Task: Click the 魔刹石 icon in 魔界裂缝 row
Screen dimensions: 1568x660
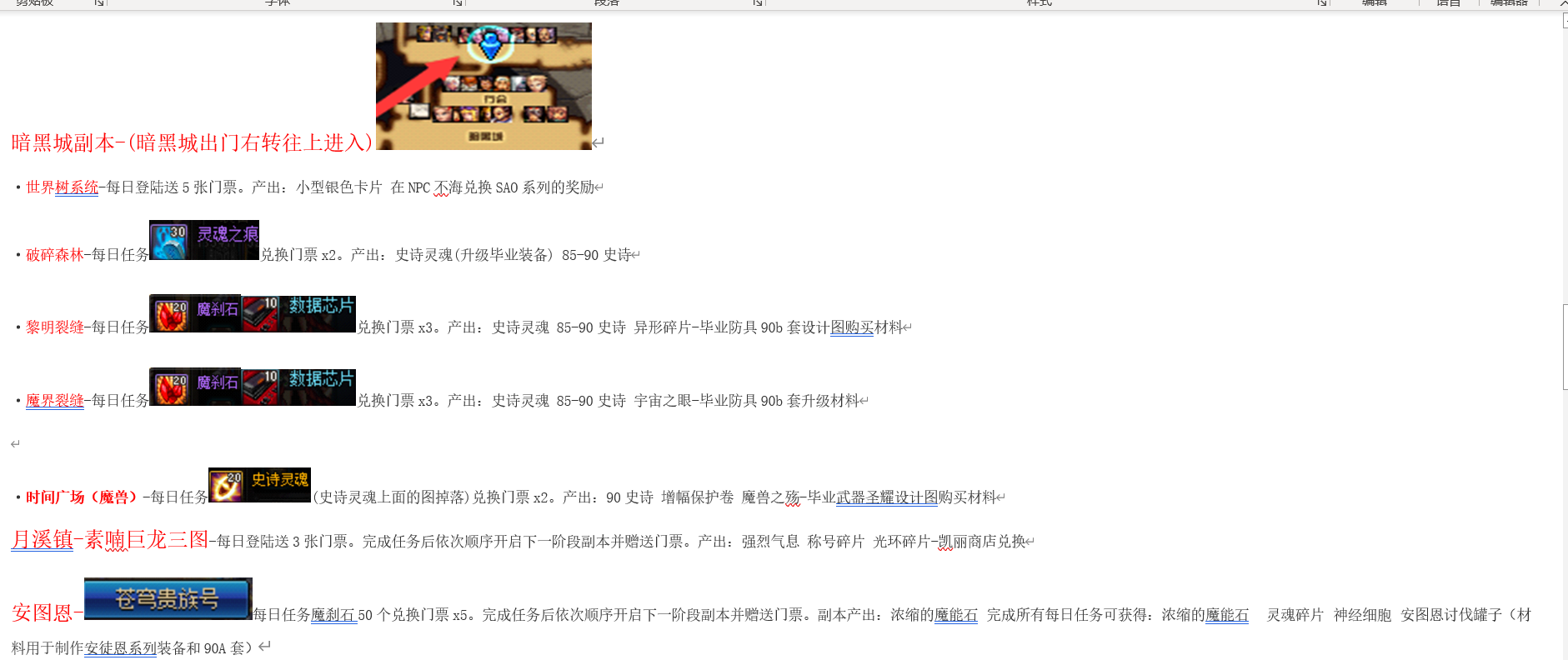Action: pos(195,387)
